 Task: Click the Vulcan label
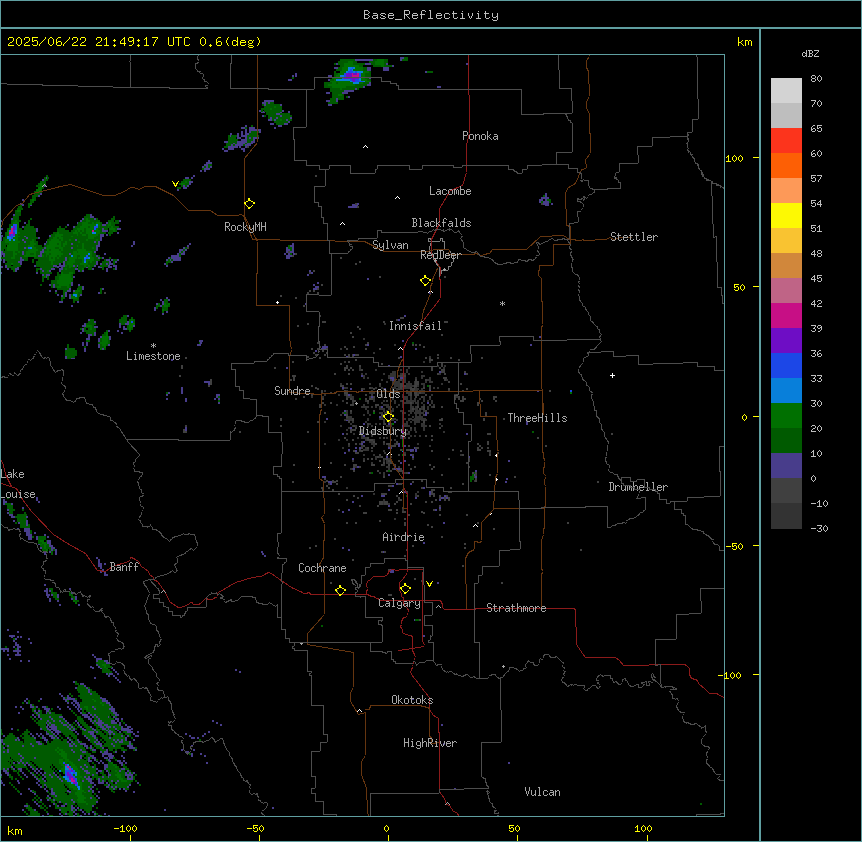(x=543, y=792)
